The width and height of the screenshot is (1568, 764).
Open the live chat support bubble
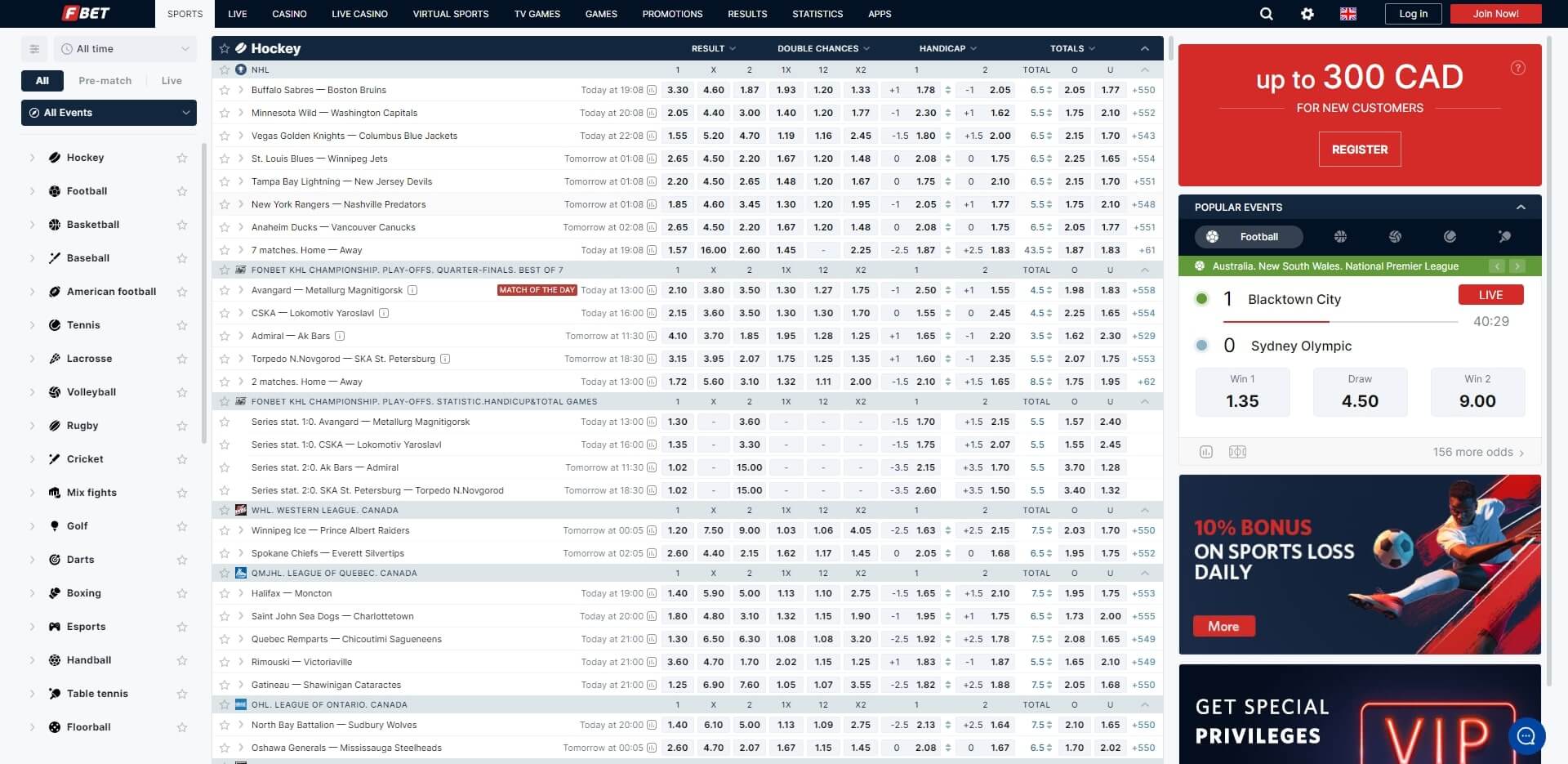[1526, 736]
